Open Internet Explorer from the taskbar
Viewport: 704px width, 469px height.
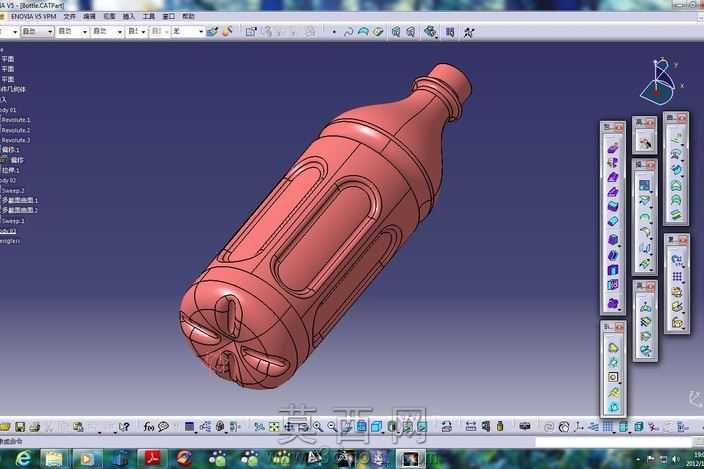click(x=23, y=459)
